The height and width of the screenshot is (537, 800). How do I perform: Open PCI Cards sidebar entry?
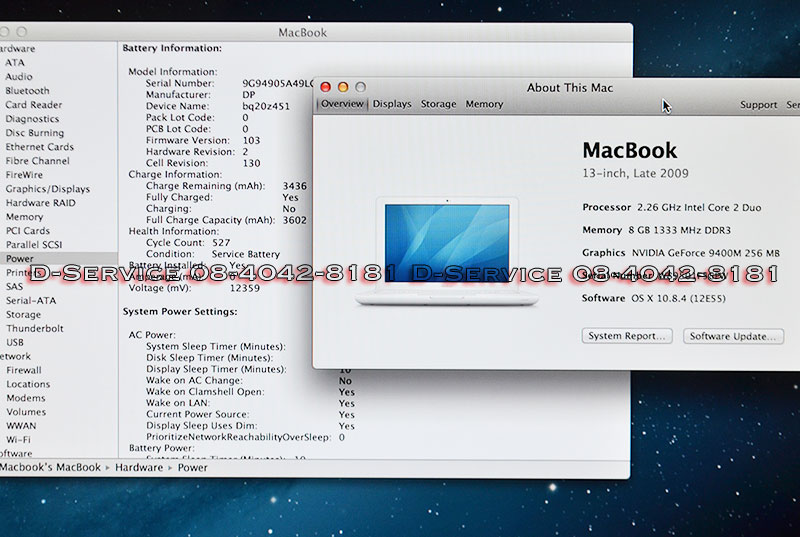[28, 231]
